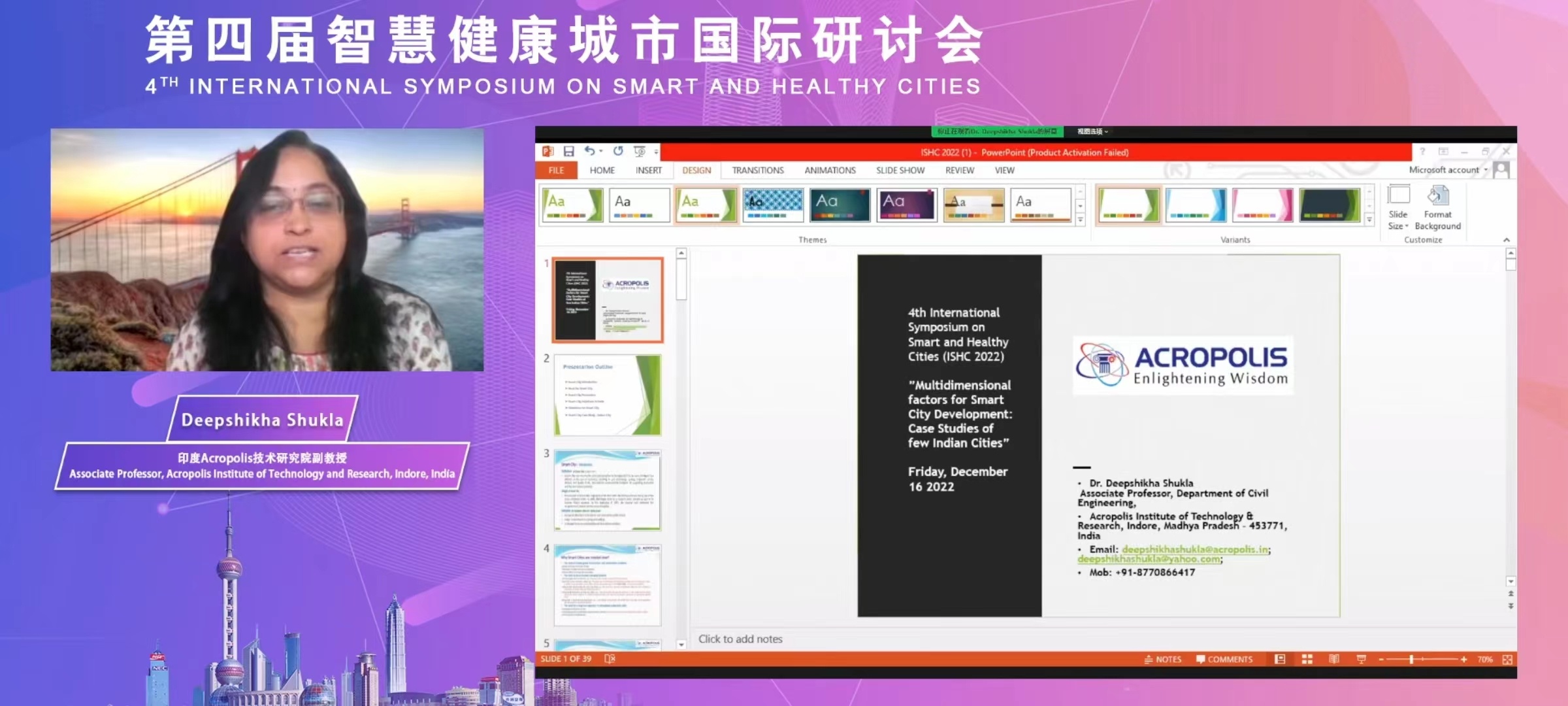Image resolution: width=1568 pixels, height=706 pixels.
Task: Click the Format Background icon
Action: point(1437,196)
